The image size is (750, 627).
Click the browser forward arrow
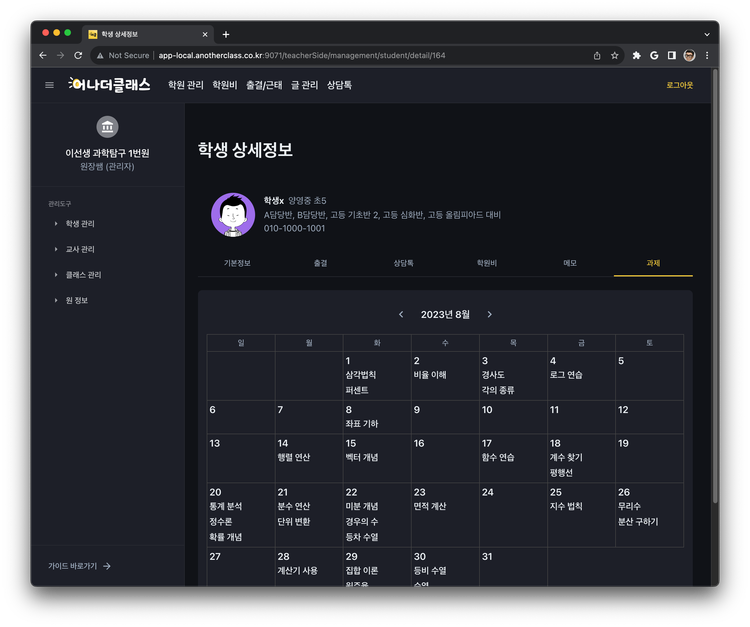tap(60, 55)
